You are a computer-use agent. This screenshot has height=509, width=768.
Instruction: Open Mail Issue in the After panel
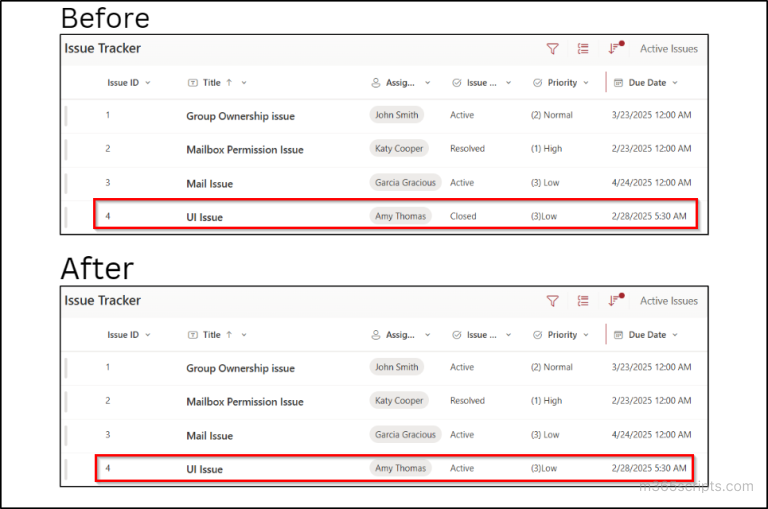click(210, 436)
